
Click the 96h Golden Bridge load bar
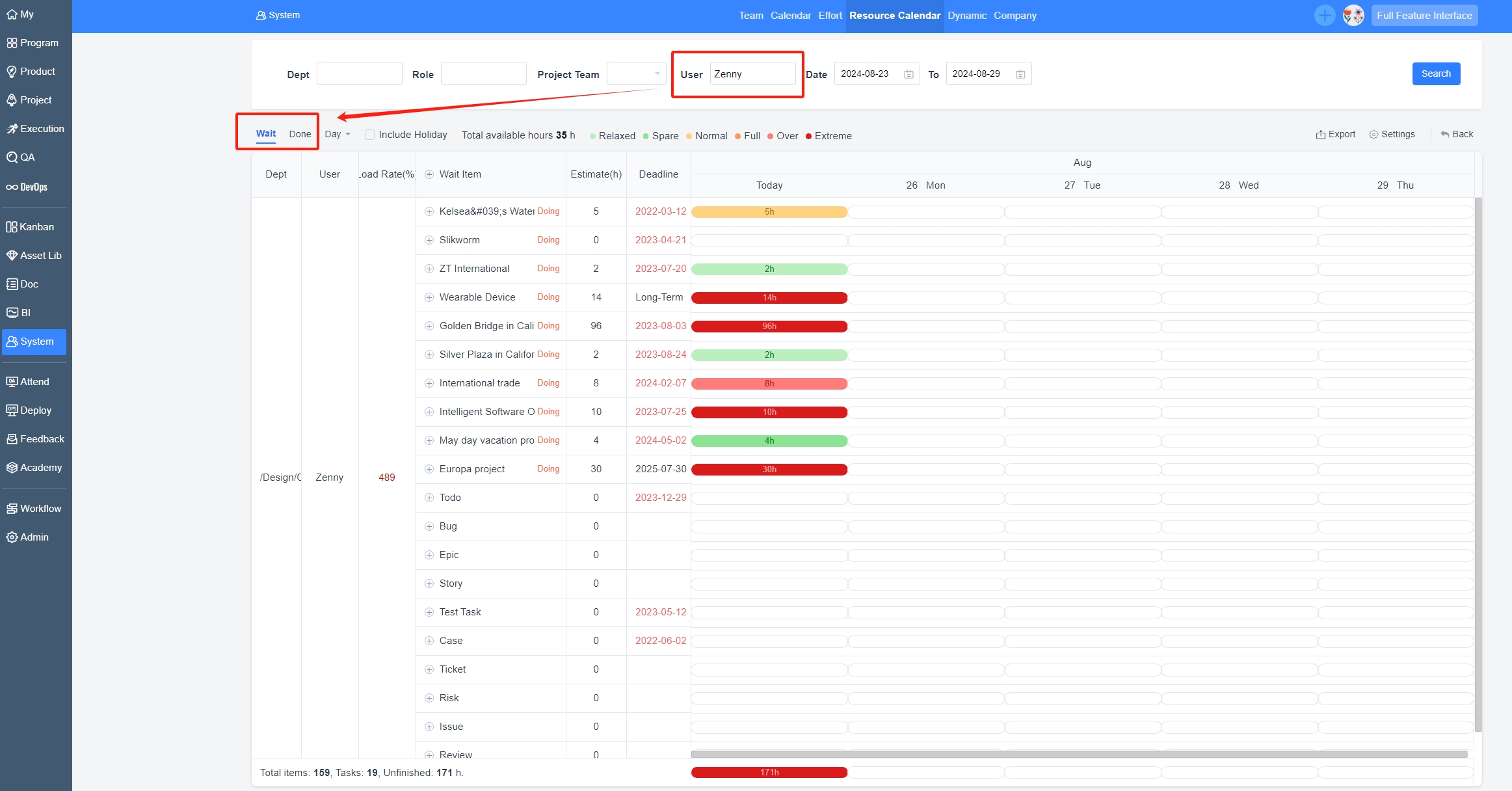pyautogui.click(x=769, y=326)
